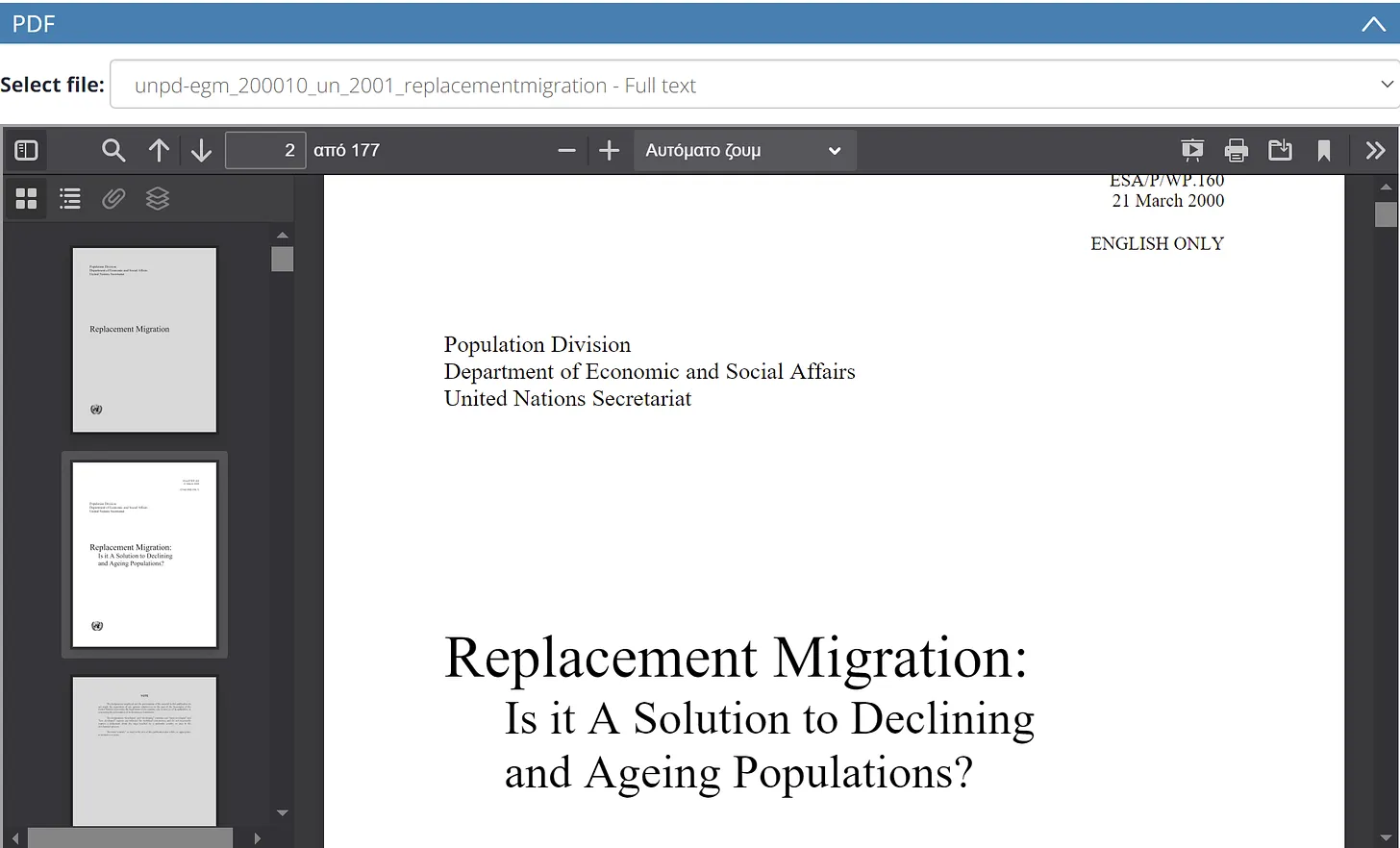This screenshot has width=1400, height=848.
Task: Show attachments in sidebar
Action: point(113,199)
